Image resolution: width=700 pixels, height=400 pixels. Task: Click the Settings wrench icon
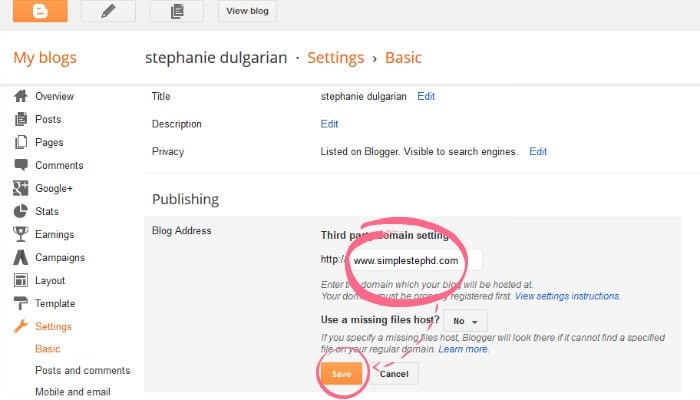[x=21, y=326]
